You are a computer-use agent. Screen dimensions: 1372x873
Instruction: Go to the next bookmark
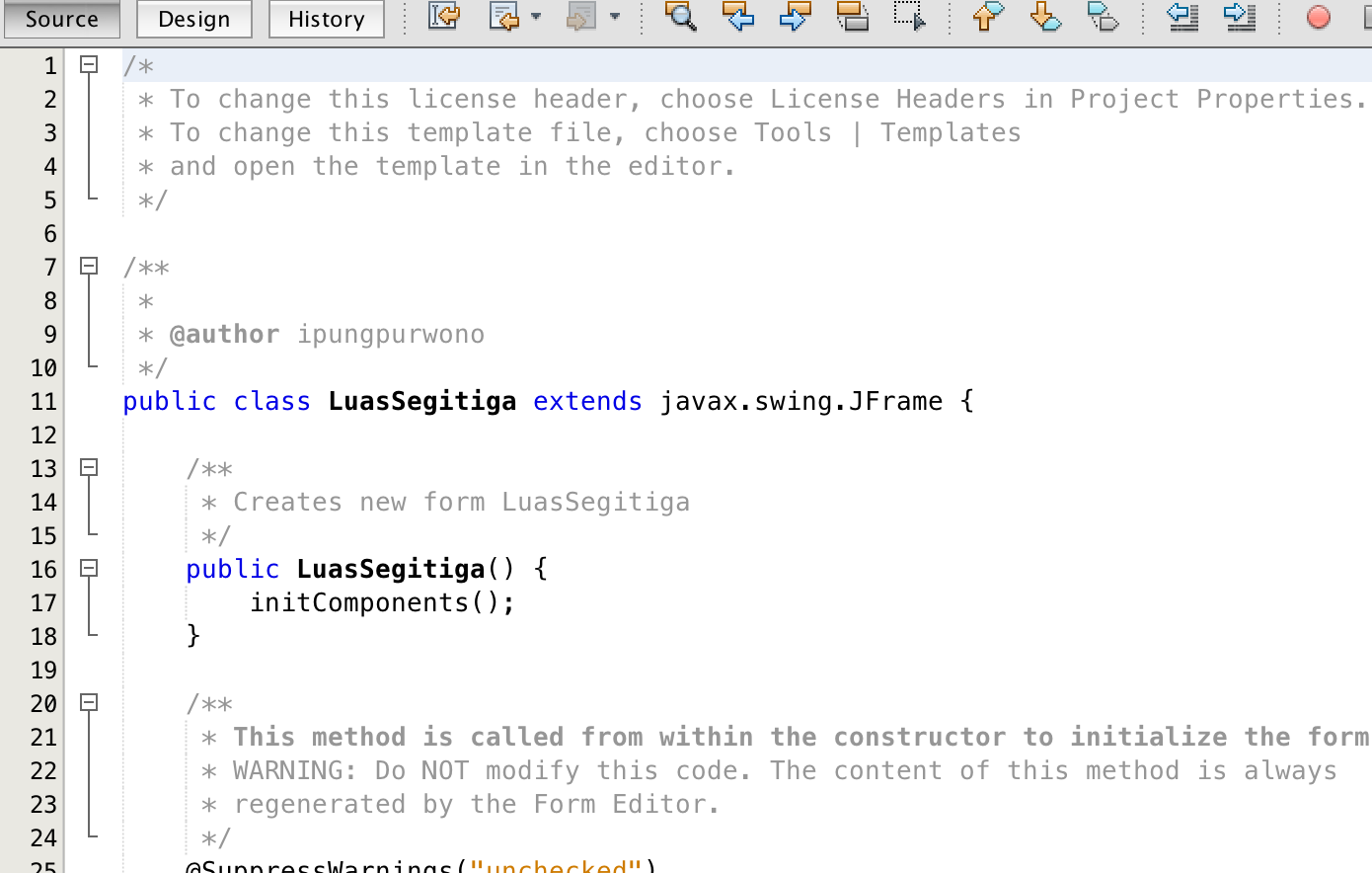(x=1044, y=18)
